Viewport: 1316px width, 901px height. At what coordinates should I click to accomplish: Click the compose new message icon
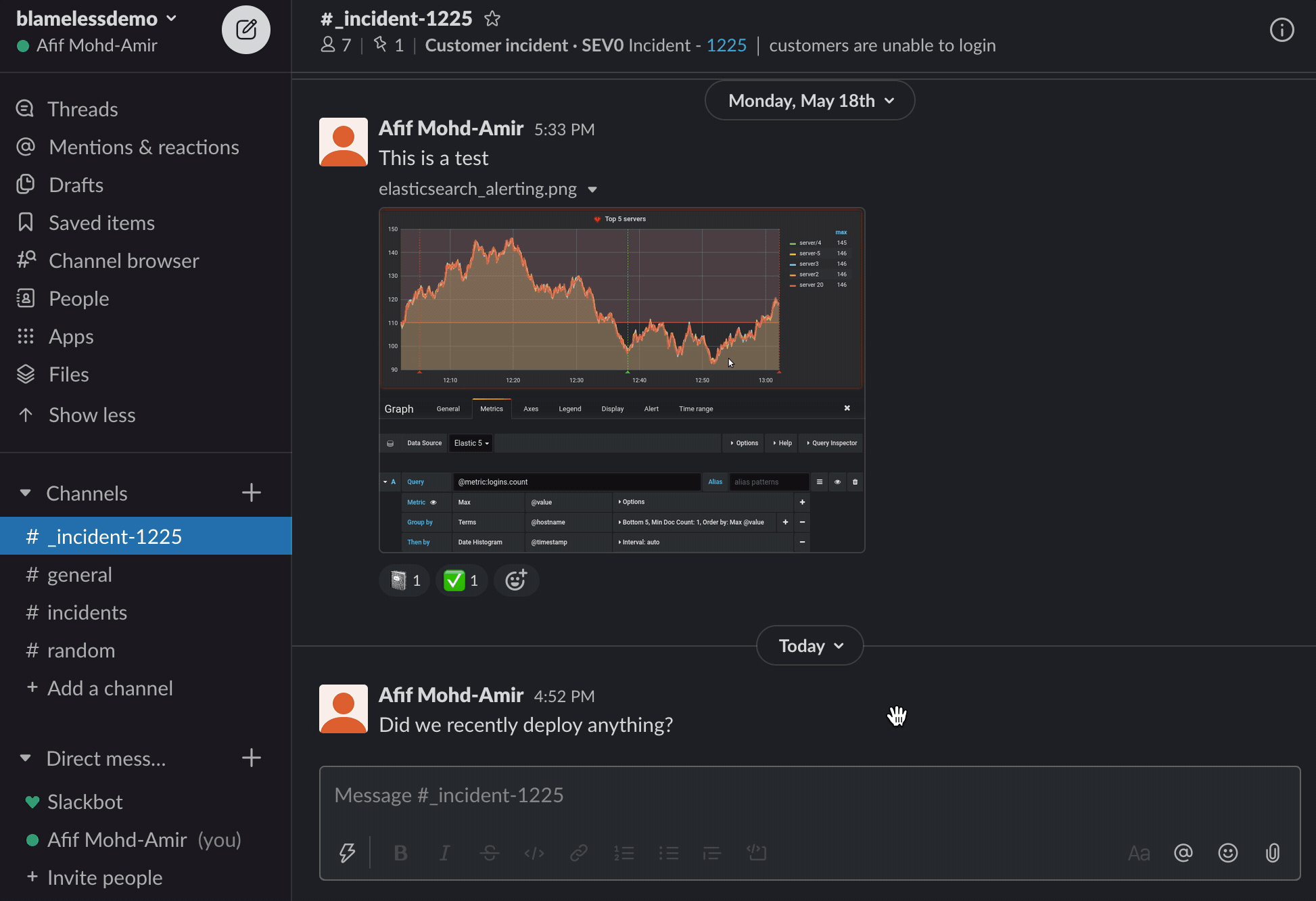[x=246, y=30]
